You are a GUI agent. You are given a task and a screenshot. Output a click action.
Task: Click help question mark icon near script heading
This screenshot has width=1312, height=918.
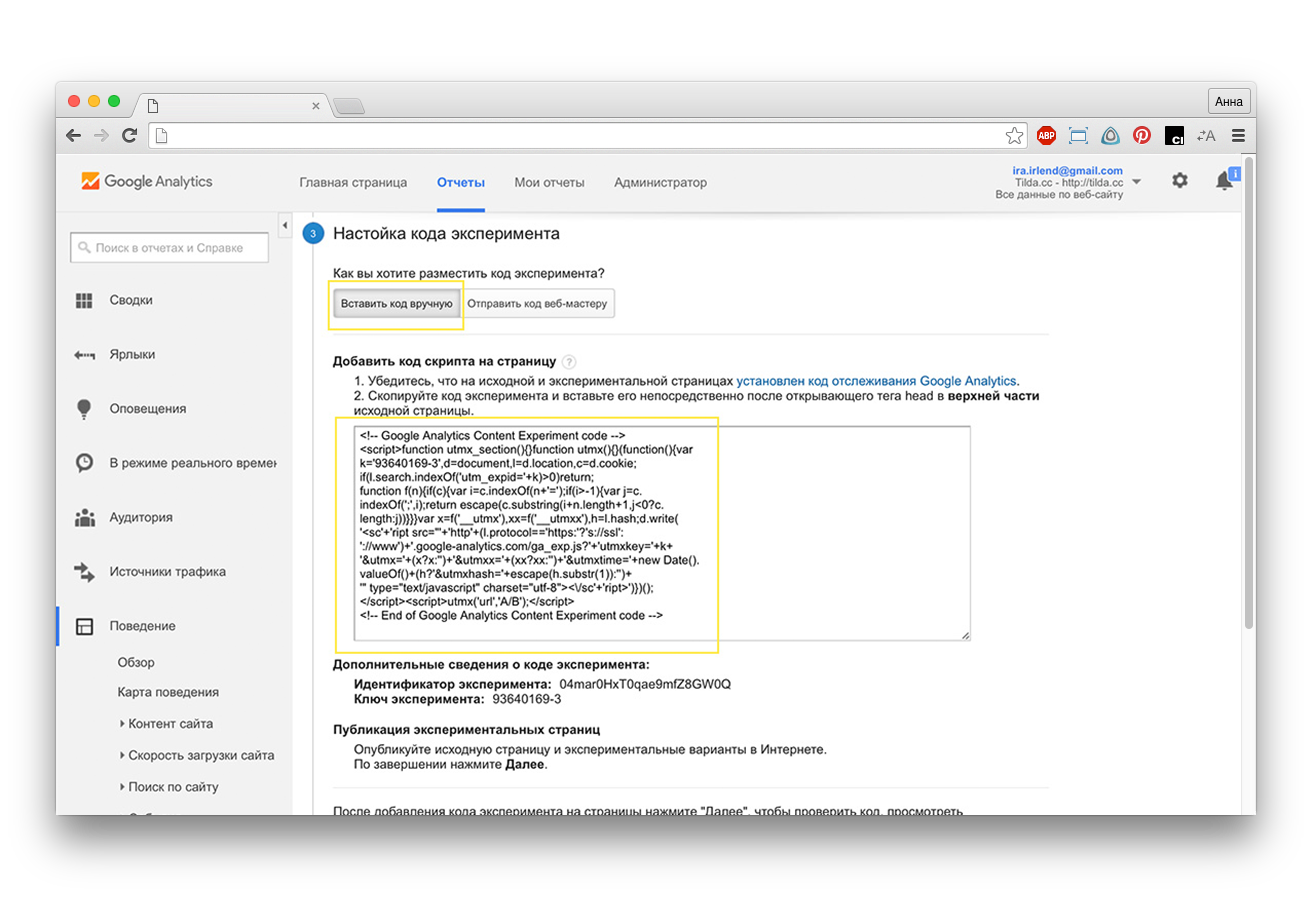(569, 362)
